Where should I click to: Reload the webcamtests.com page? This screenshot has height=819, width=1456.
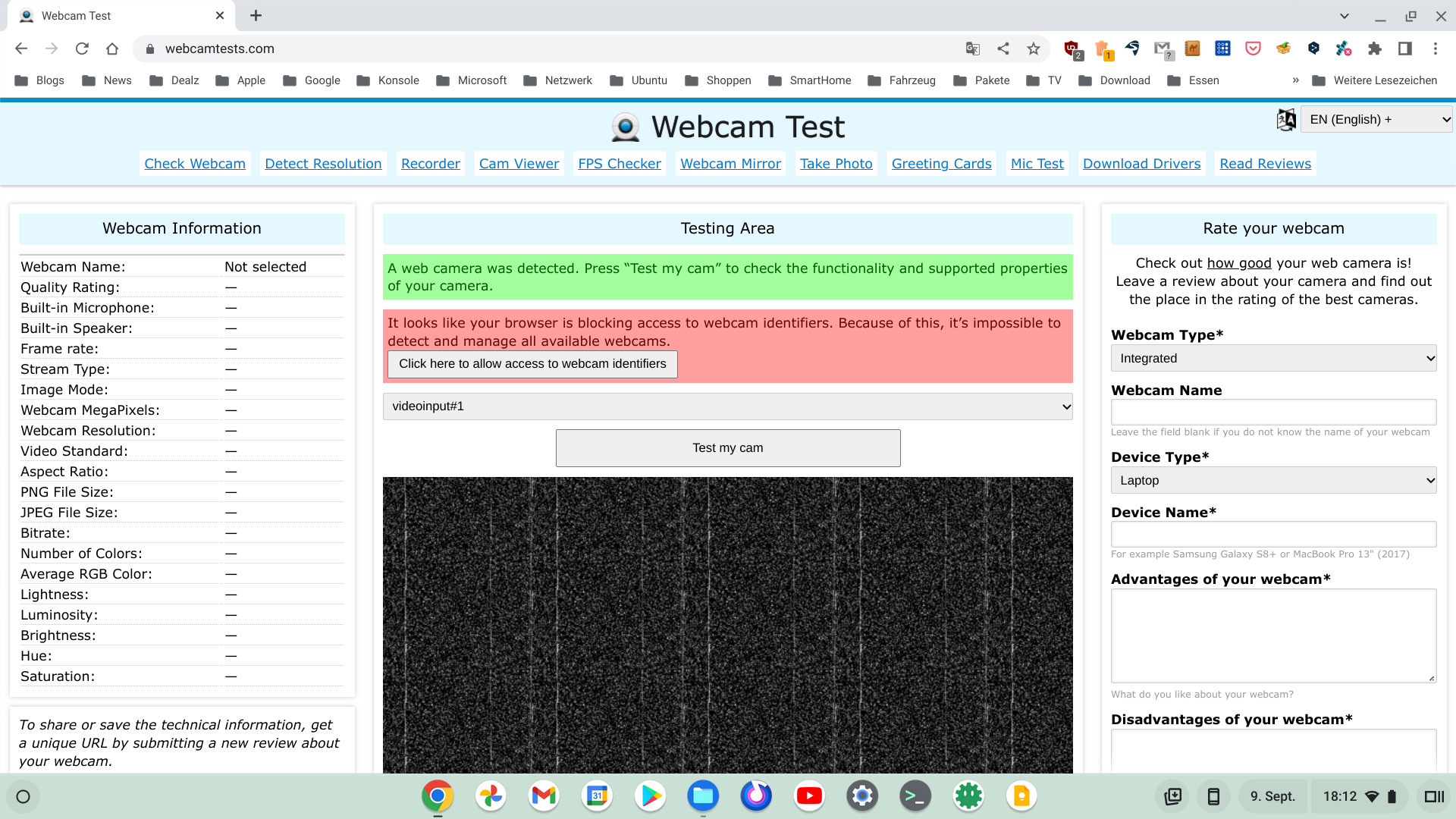pos(82,49)
